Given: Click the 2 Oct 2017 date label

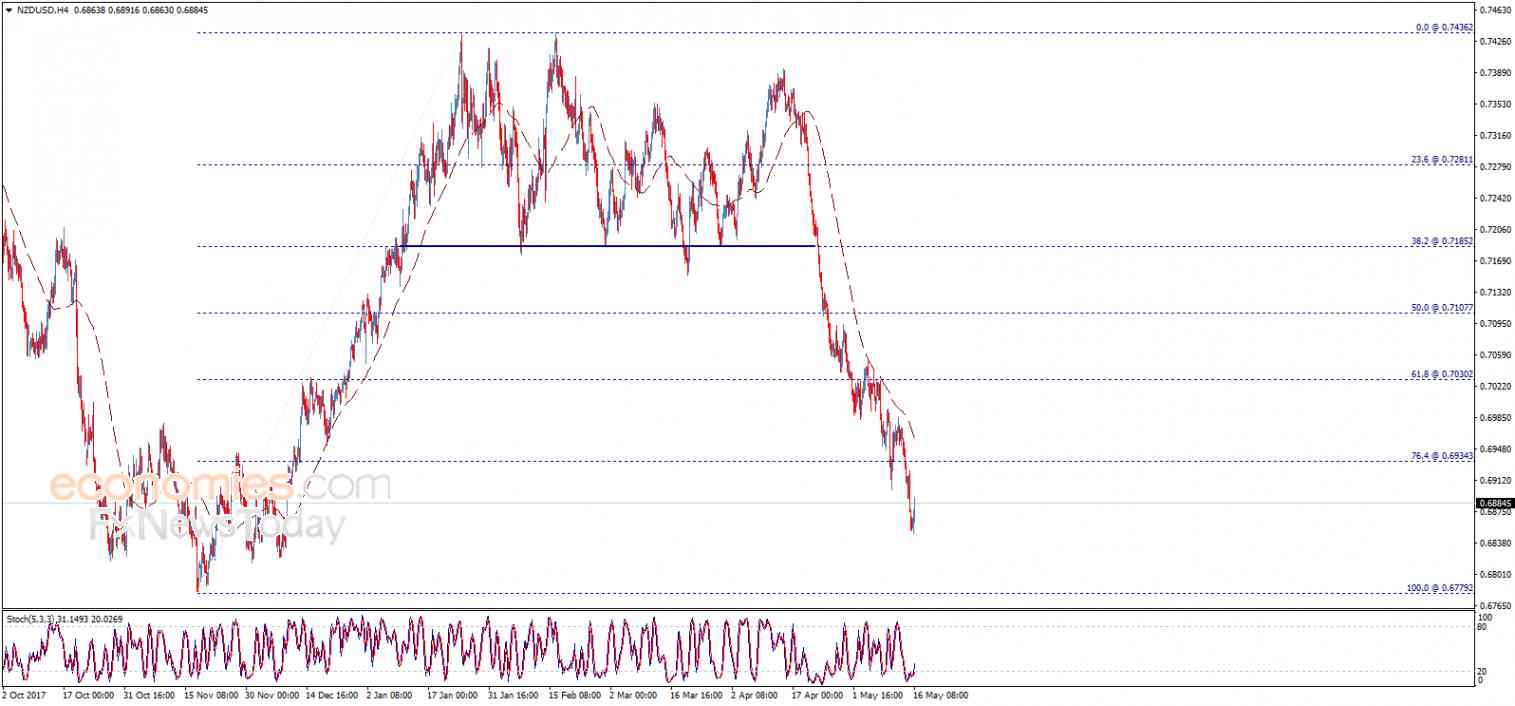Looking at the screenshot, I should pos(24,695).
